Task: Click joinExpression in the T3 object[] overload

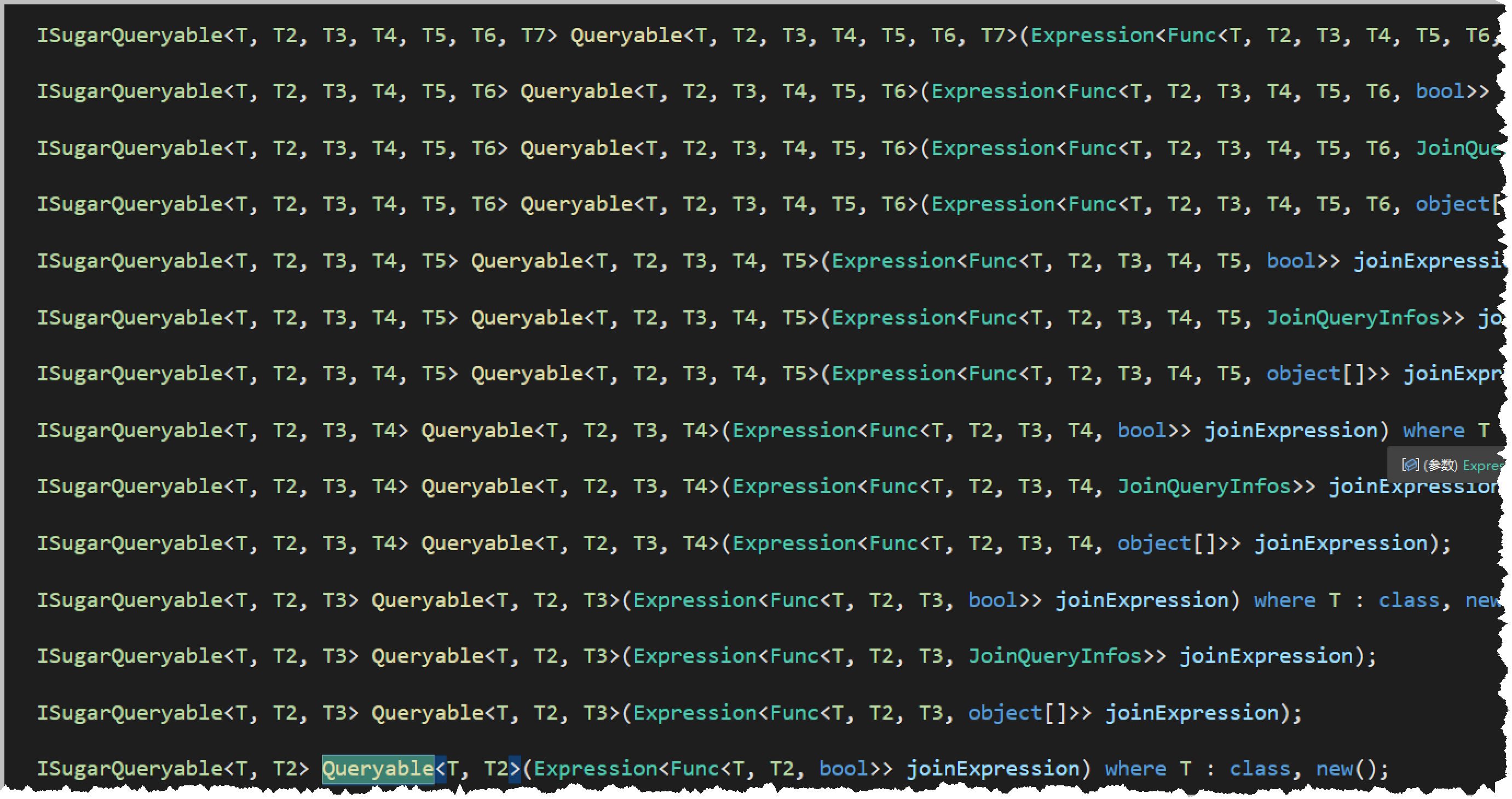Action: click(x=1191, y=712)
